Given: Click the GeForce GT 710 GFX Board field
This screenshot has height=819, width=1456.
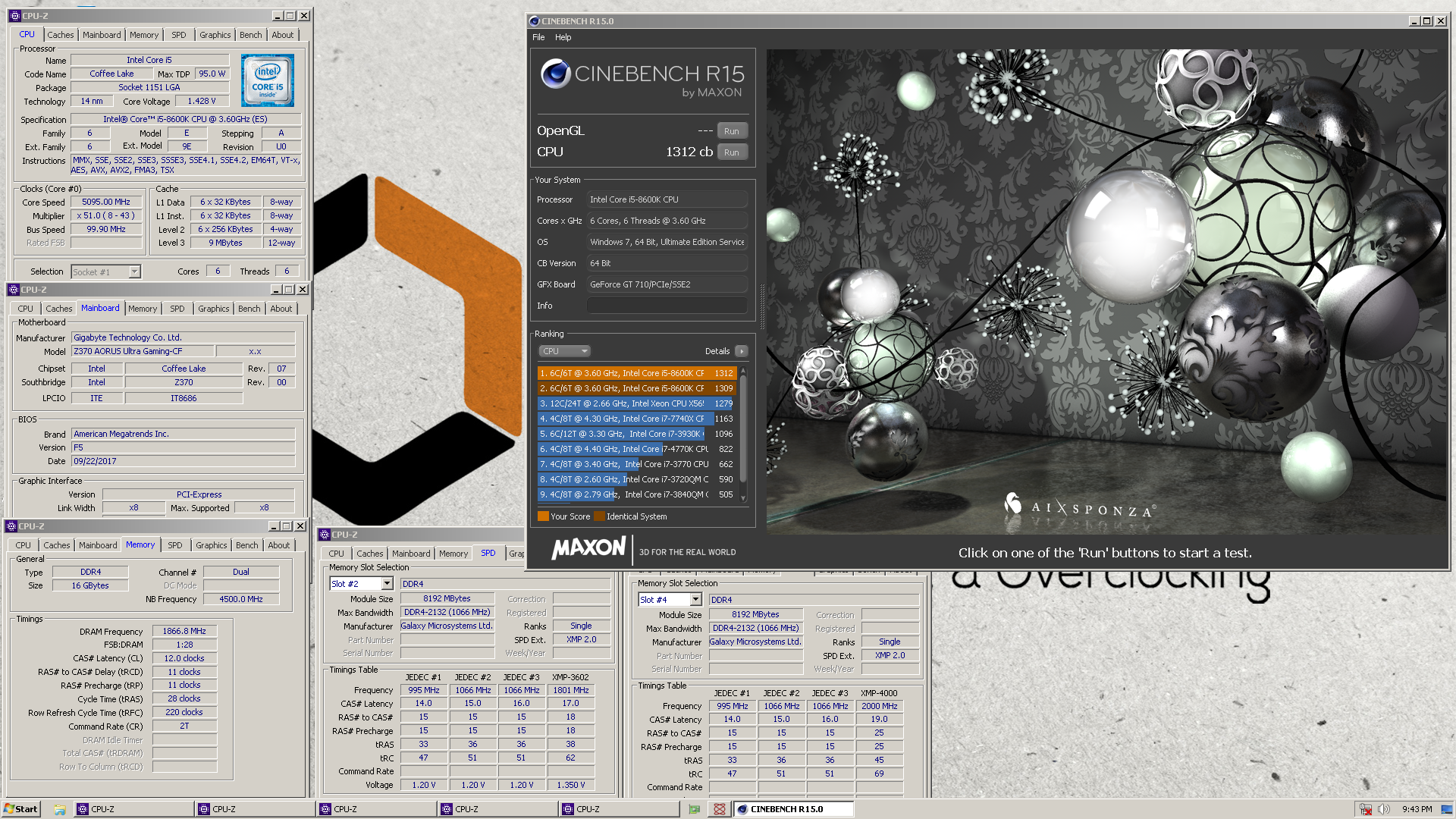Looking at the screenshot, I should click(667, 284).
